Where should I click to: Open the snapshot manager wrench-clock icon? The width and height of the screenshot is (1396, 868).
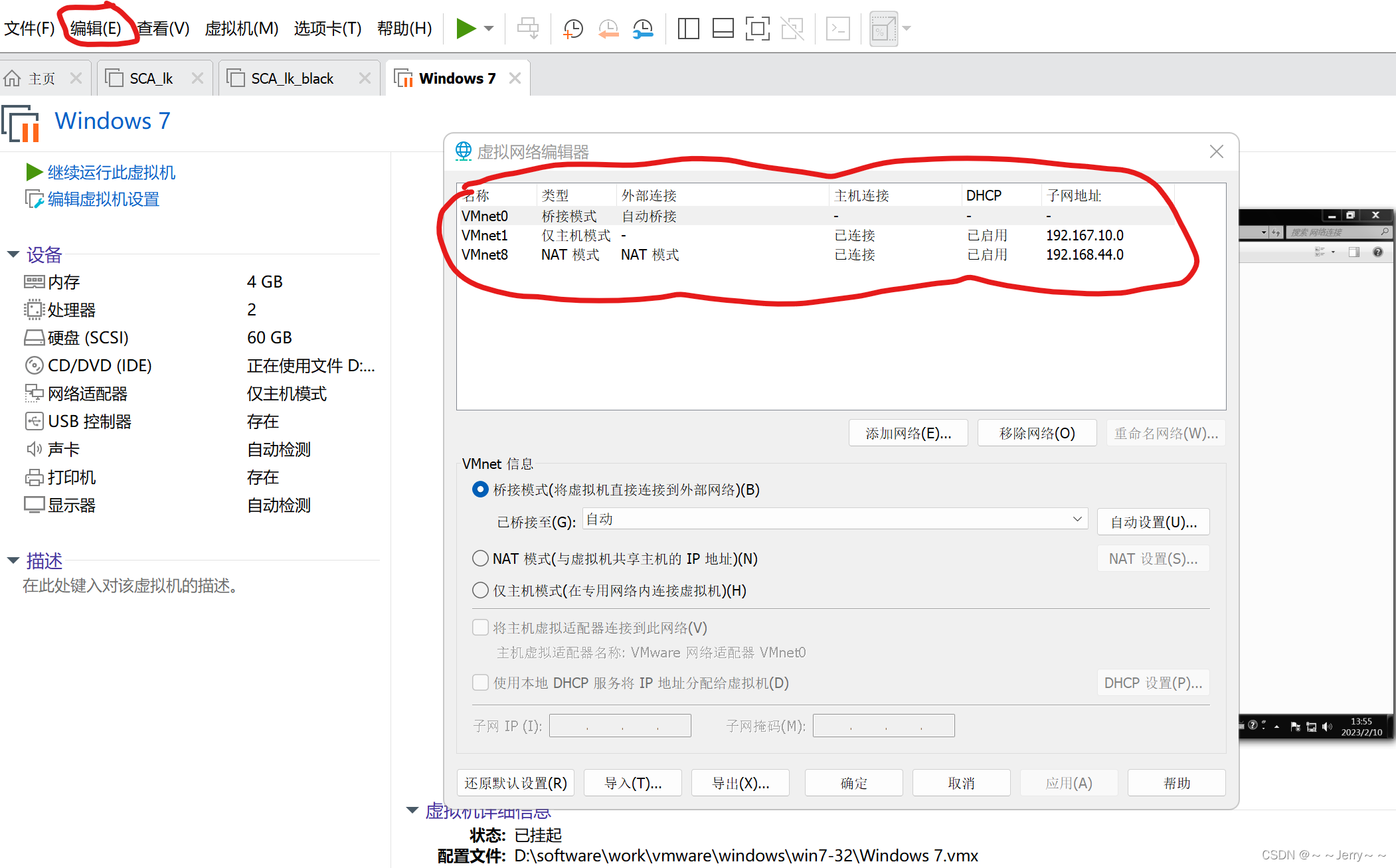(643, 29)
